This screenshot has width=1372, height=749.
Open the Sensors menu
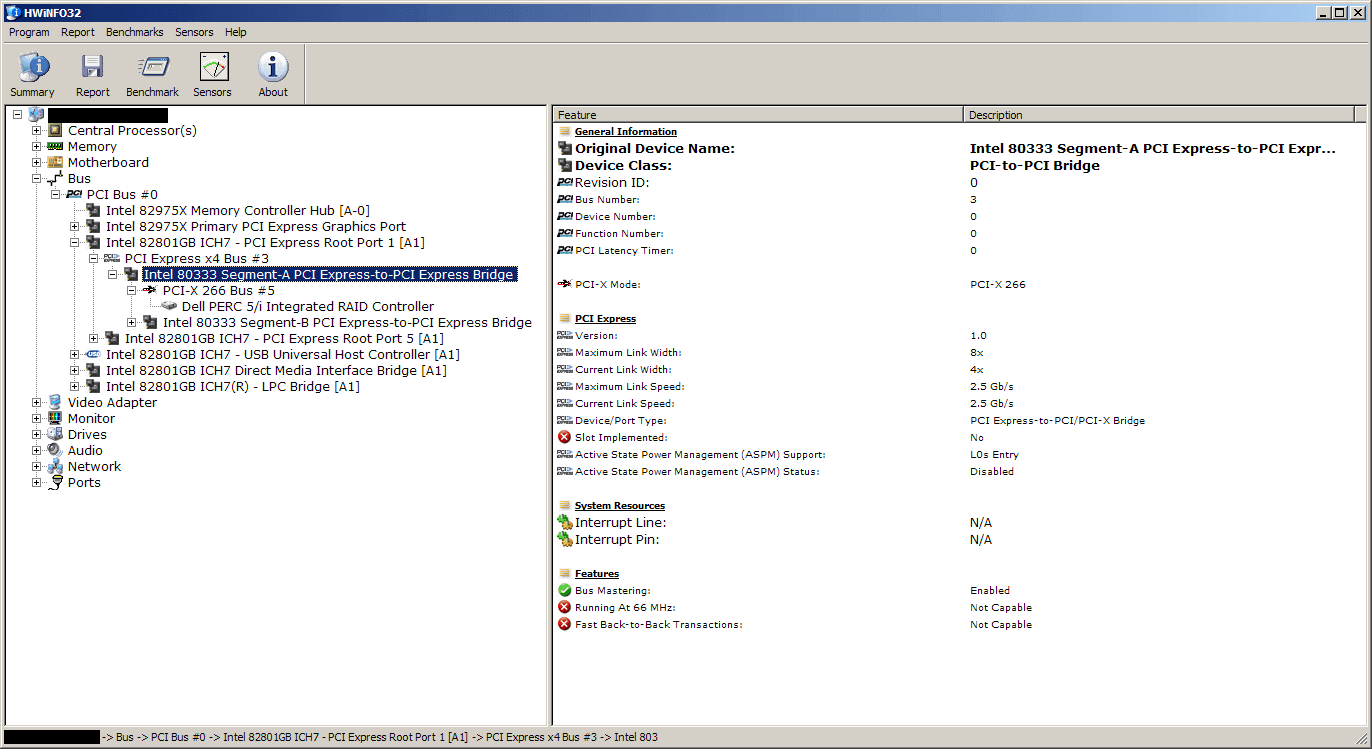click(194, 32)
